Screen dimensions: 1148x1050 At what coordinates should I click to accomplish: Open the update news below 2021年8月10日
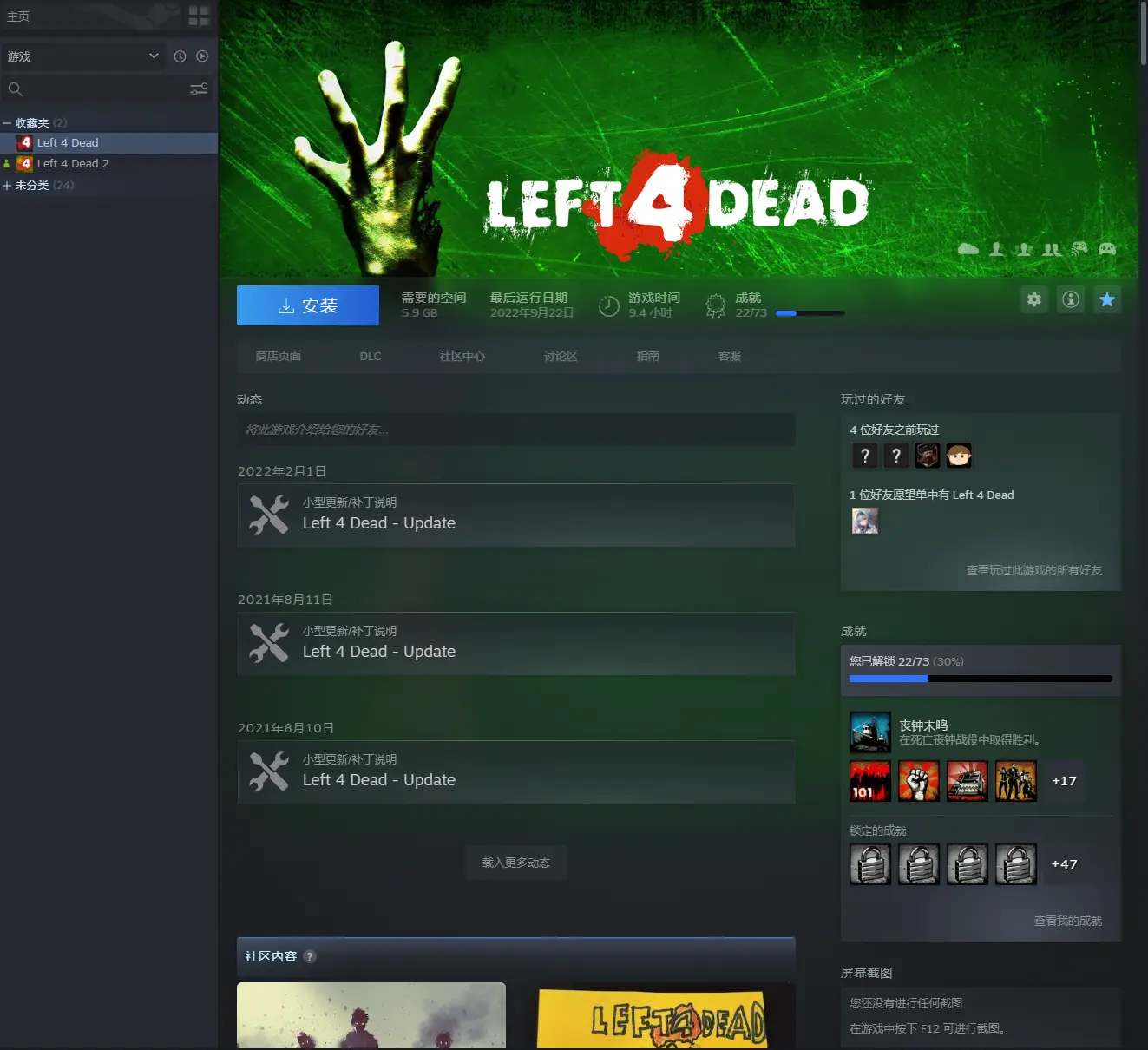click(x=516, y=772)
